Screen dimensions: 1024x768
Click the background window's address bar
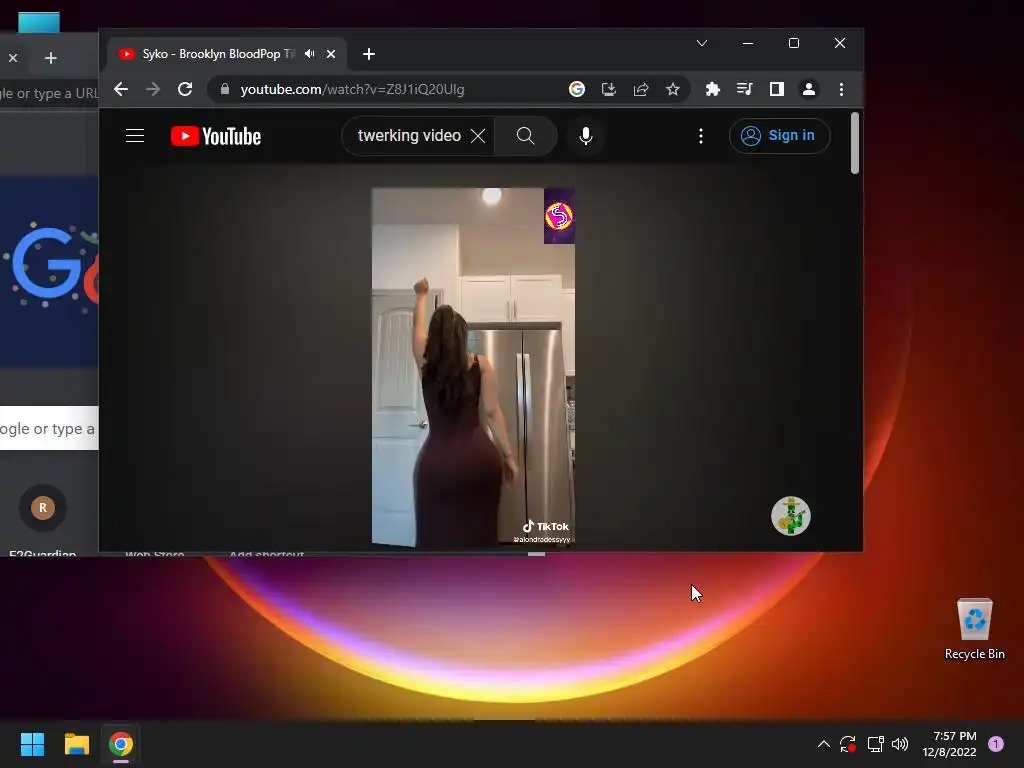pos(49,93)
